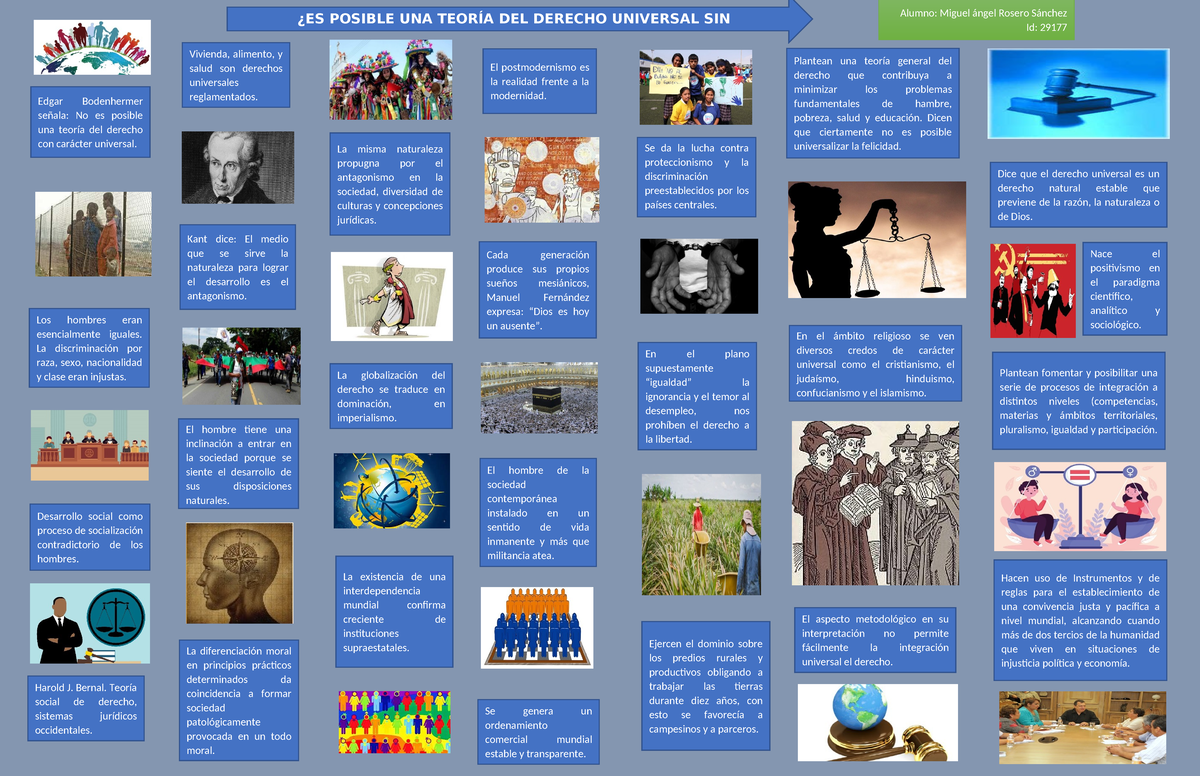The height and width of the screenshot is (776, 1200).
Task: Select the head with compass brain image
Action: [239, 574]
